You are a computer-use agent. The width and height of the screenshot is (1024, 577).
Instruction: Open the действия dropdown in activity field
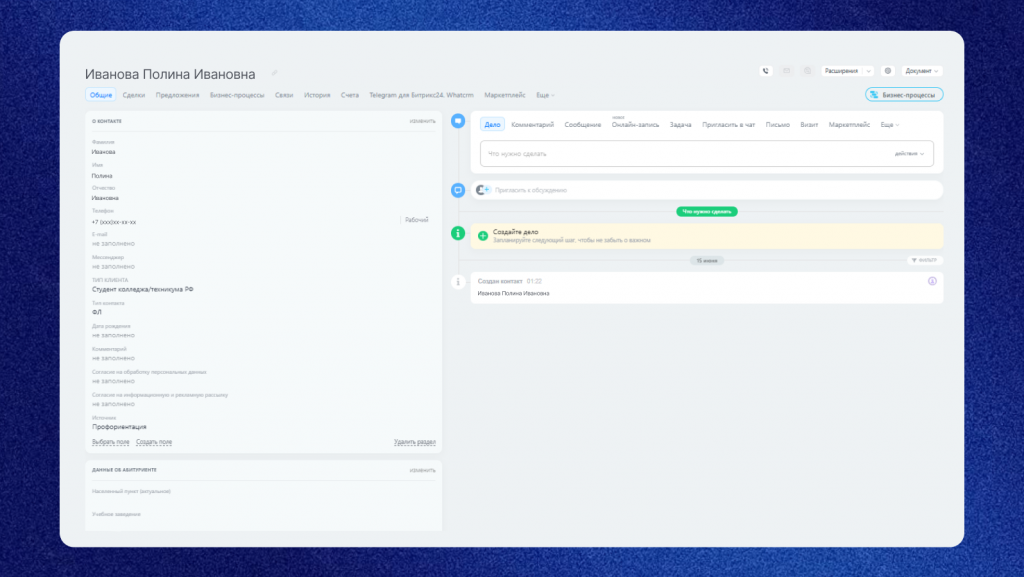pyautogui.click(x=909, y=153)
